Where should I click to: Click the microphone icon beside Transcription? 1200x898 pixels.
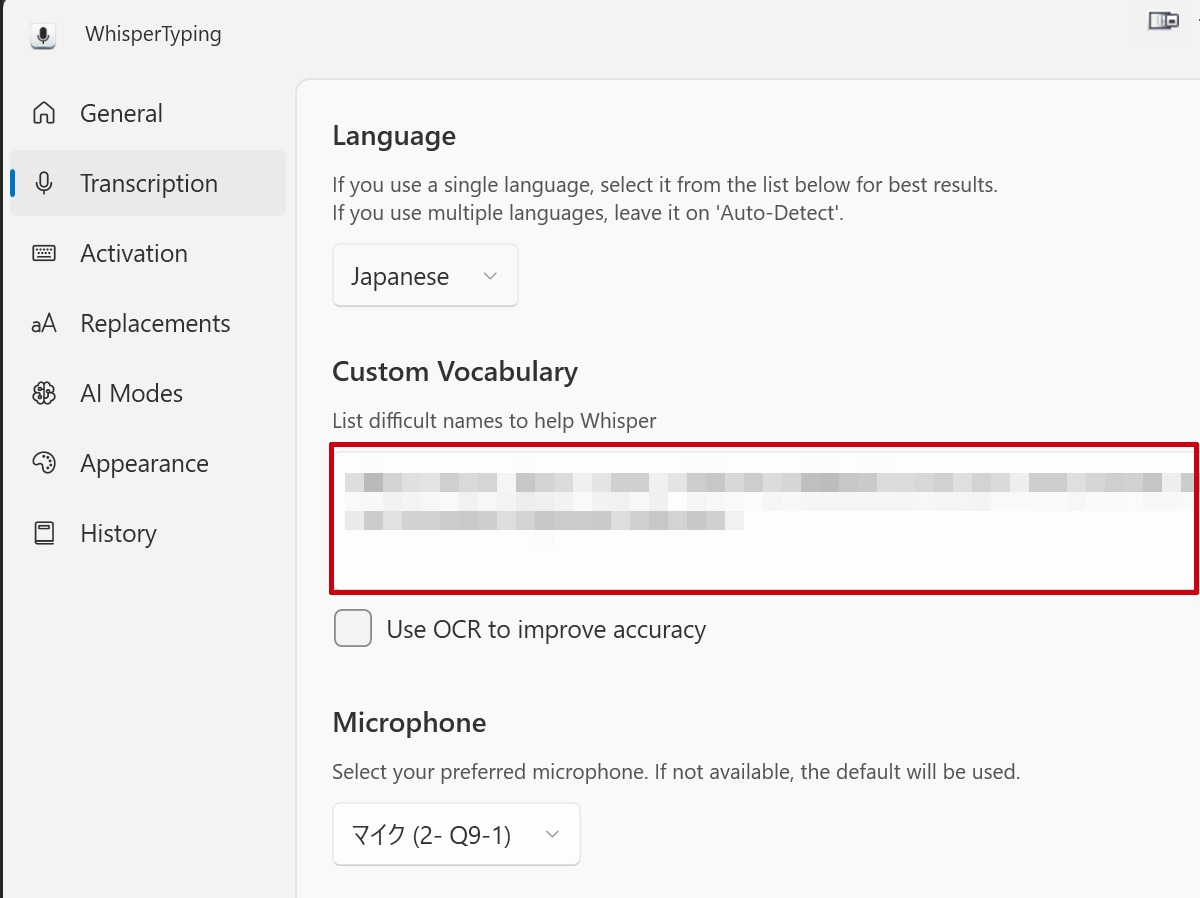point(44,183)
